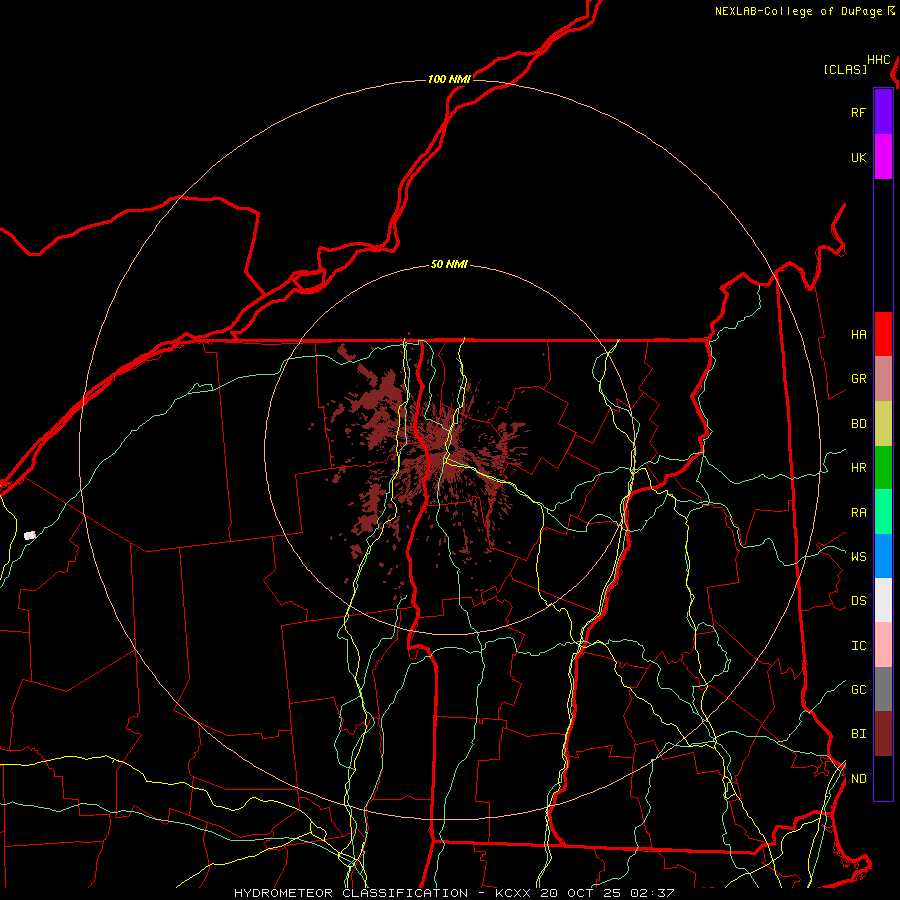Click the IC legend label
This screenshot has width=900, height=900.
858,646
